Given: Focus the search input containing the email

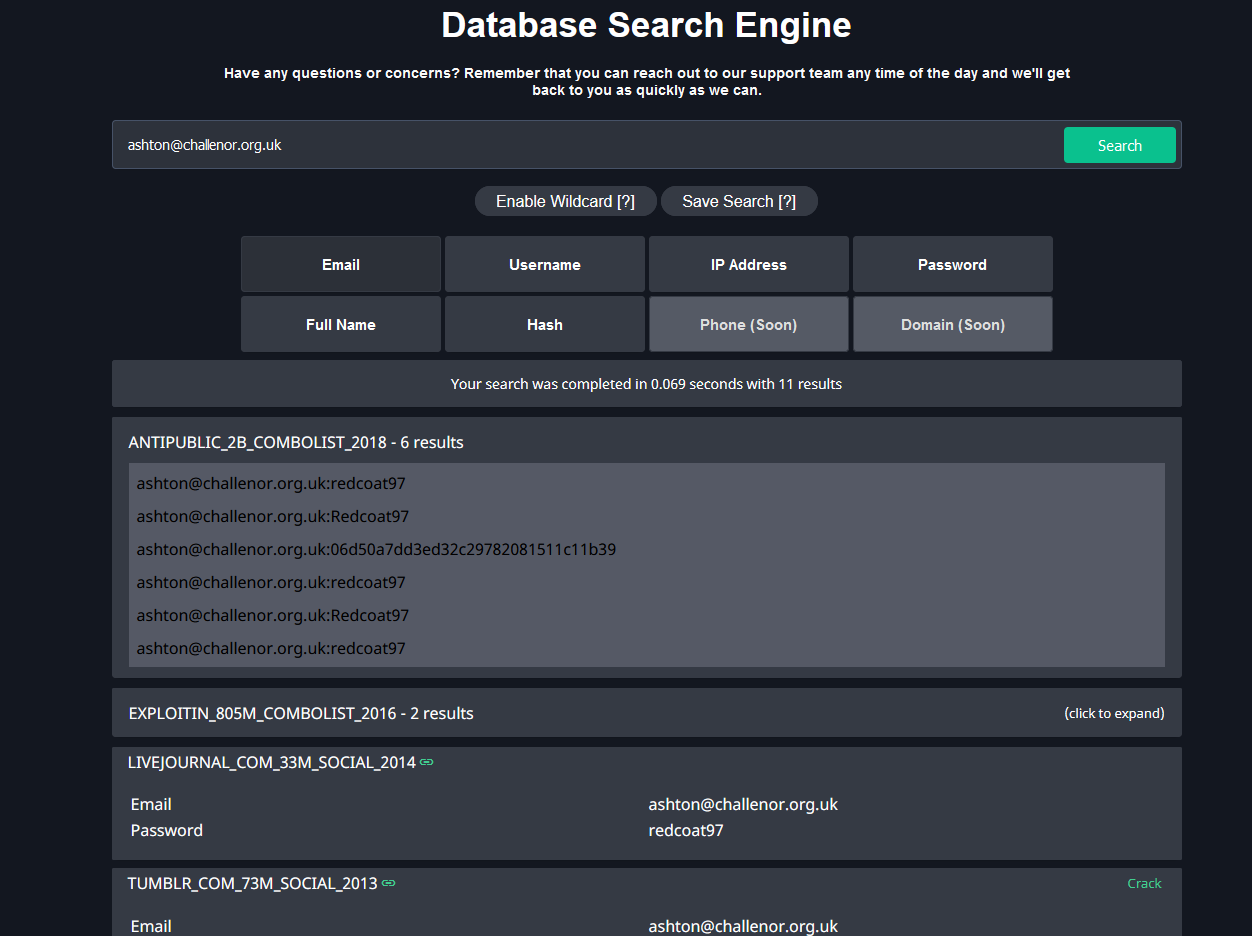Looking at the screenshot, I should (588, 145).
